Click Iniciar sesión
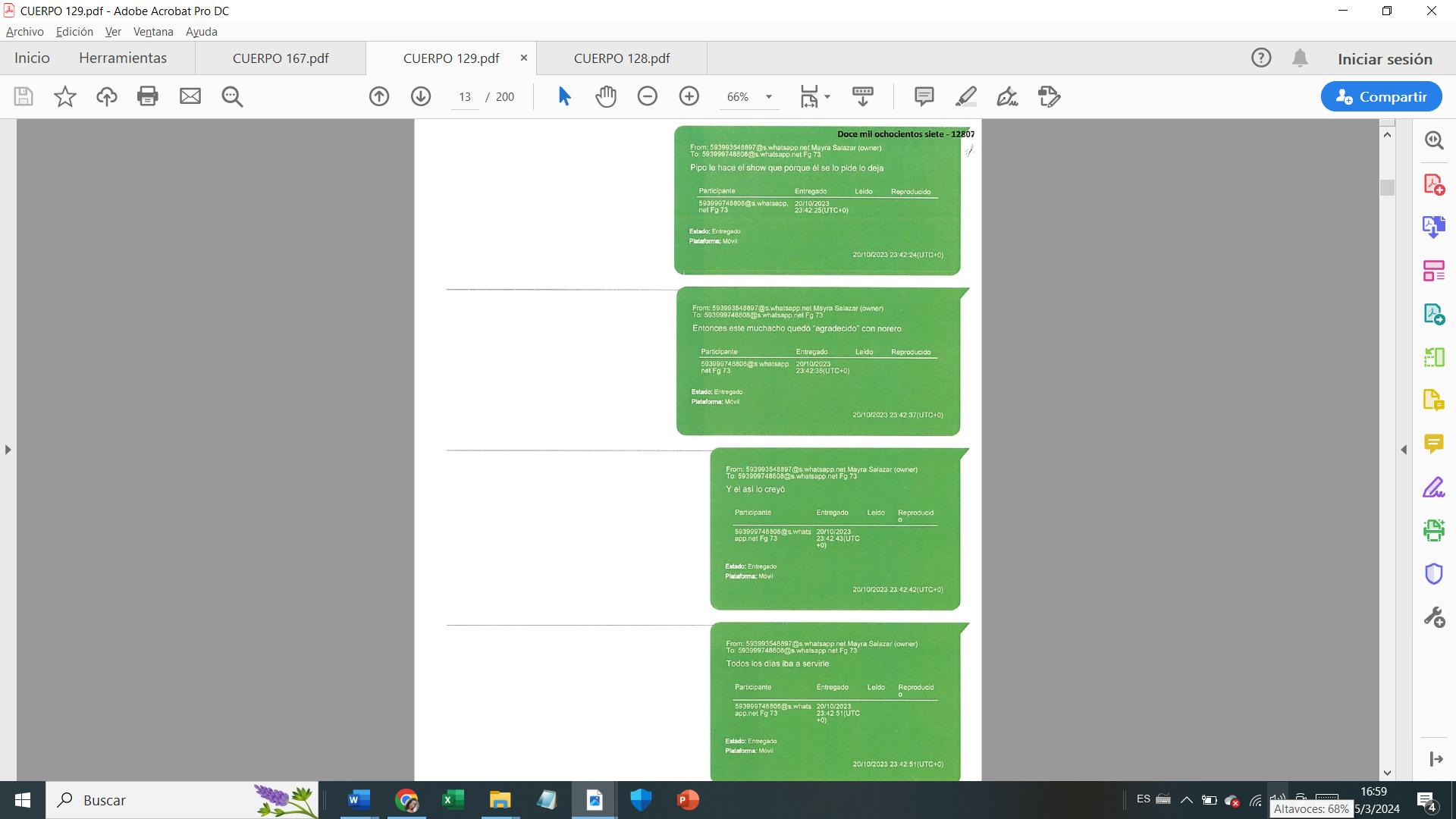Image resolution: width=1456 pixels, height=819 pixels. tap(1385, 59)
